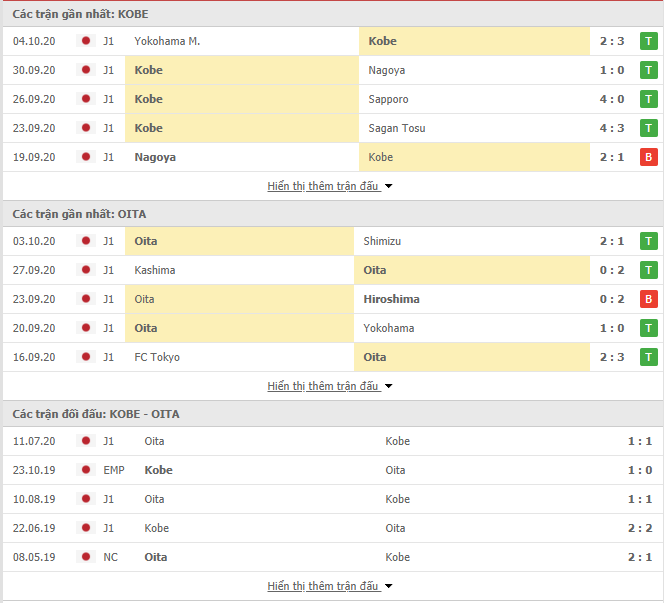Click the Japan flag on the 08.05.19 NC match
The height and width of the screenshot is (603, 664).
pos(86,556)
